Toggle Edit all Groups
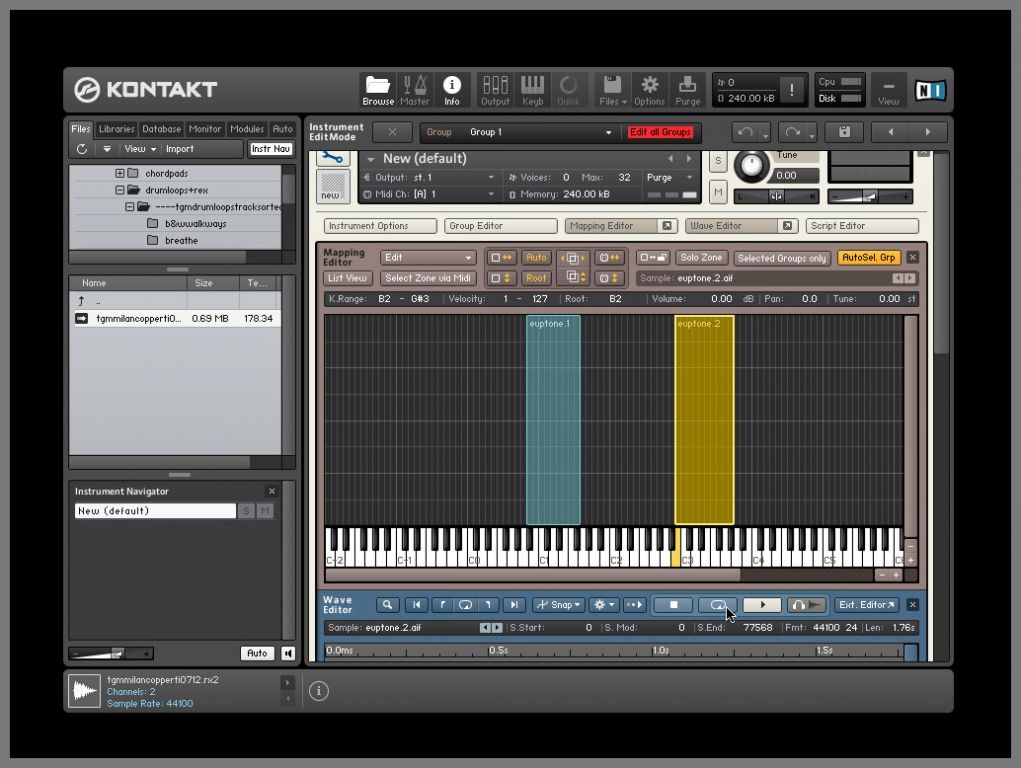The height and width of the screenshot is (768, 1021). (660, 132)
